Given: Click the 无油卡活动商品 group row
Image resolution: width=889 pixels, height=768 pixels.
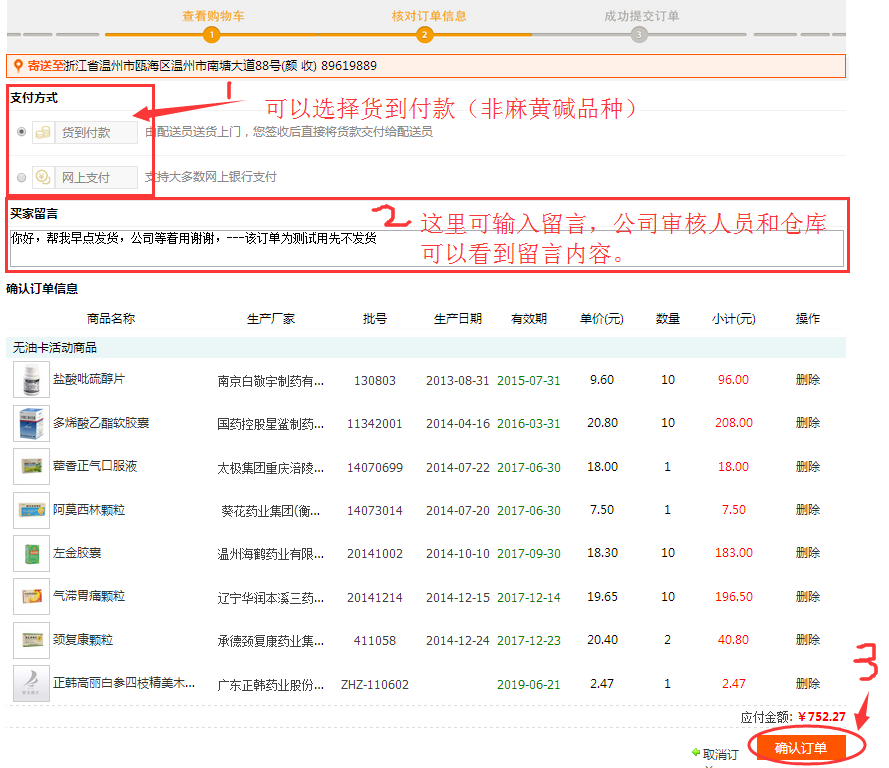Looking at the screenshot, I should click(x=426, y=347).
